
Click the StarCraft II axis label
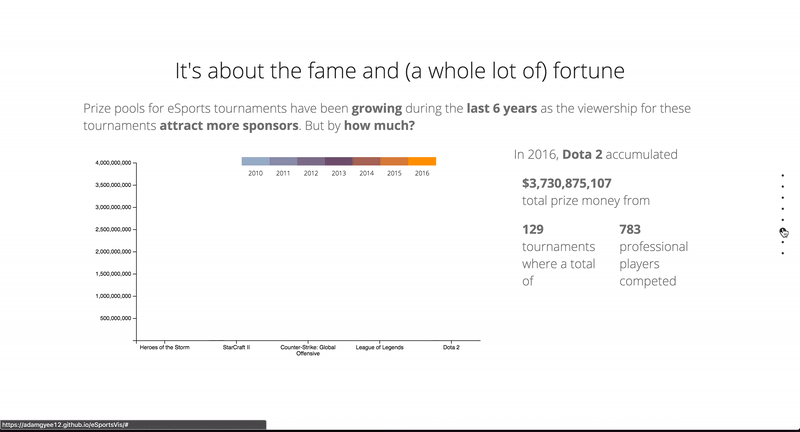236,347
